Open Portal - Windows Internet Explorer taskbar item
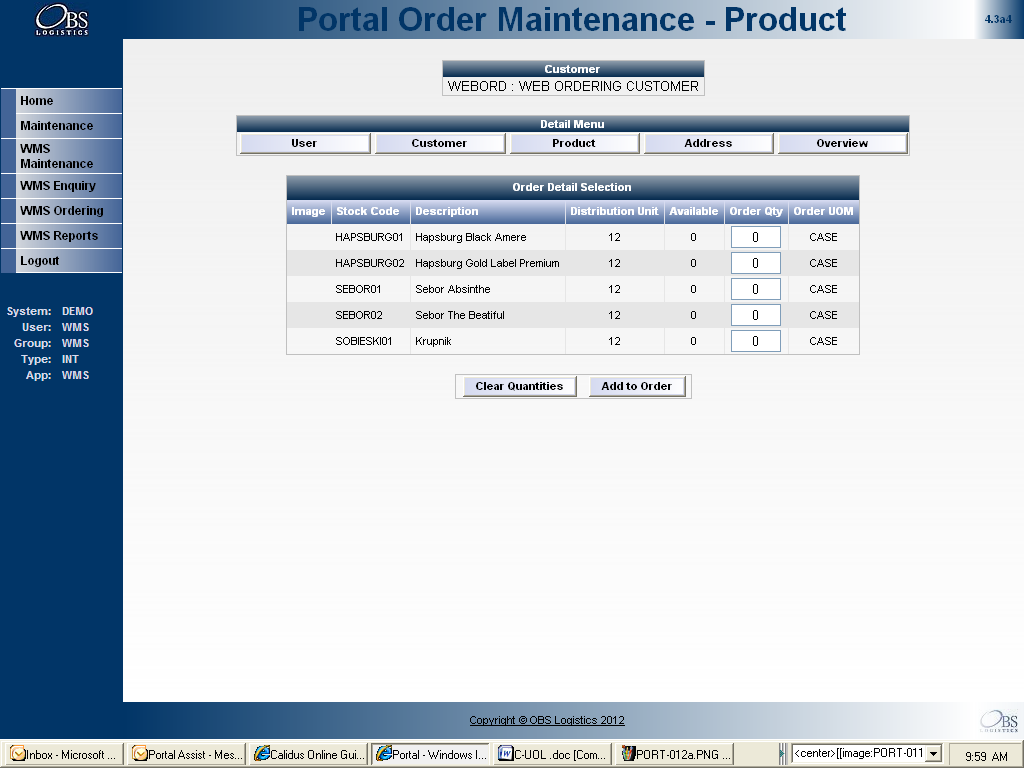Screen dimensions: 1024x768 (x=432, y=754)
